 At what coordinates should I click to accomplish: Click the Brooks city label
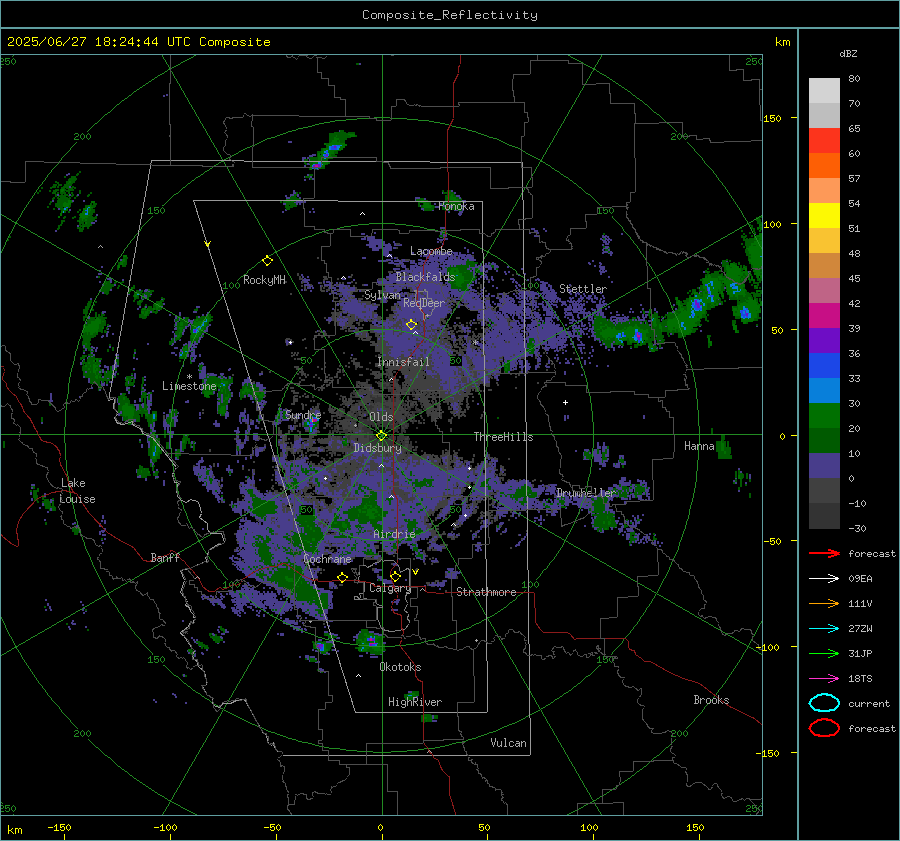[711, 700]
